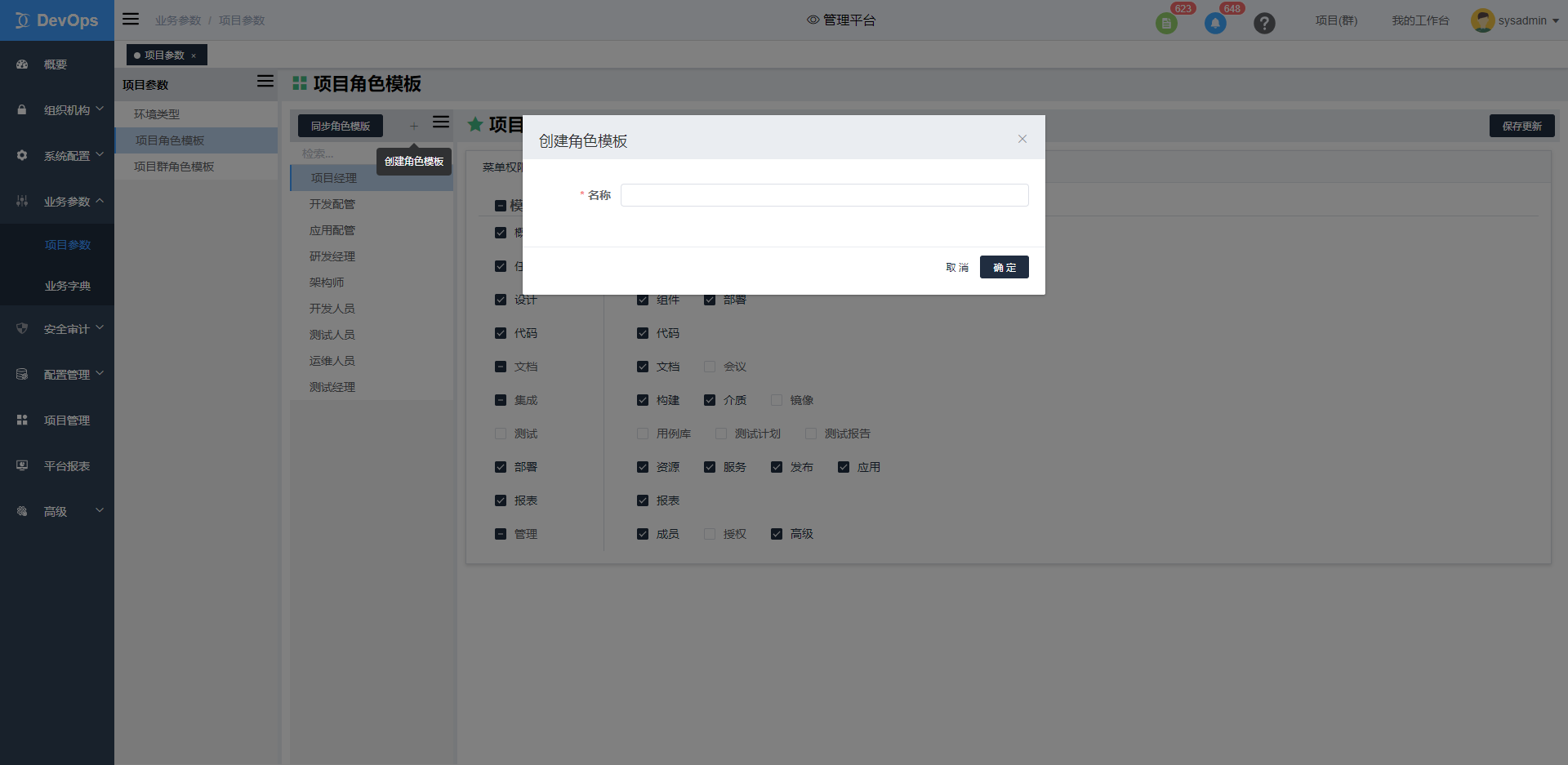The width and height of the screenshot is (1568, 765).
Task: Click the 名称 input field in dialog
Action: point(825,195)
